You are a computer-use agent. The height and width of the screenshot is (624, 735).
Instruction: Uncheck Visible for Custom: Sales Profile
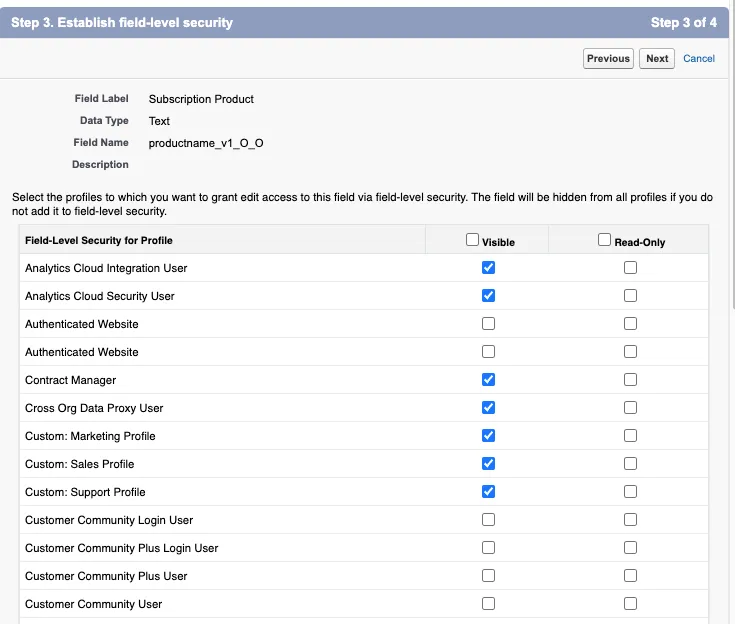pyautogui.click(x=488, y=464)
